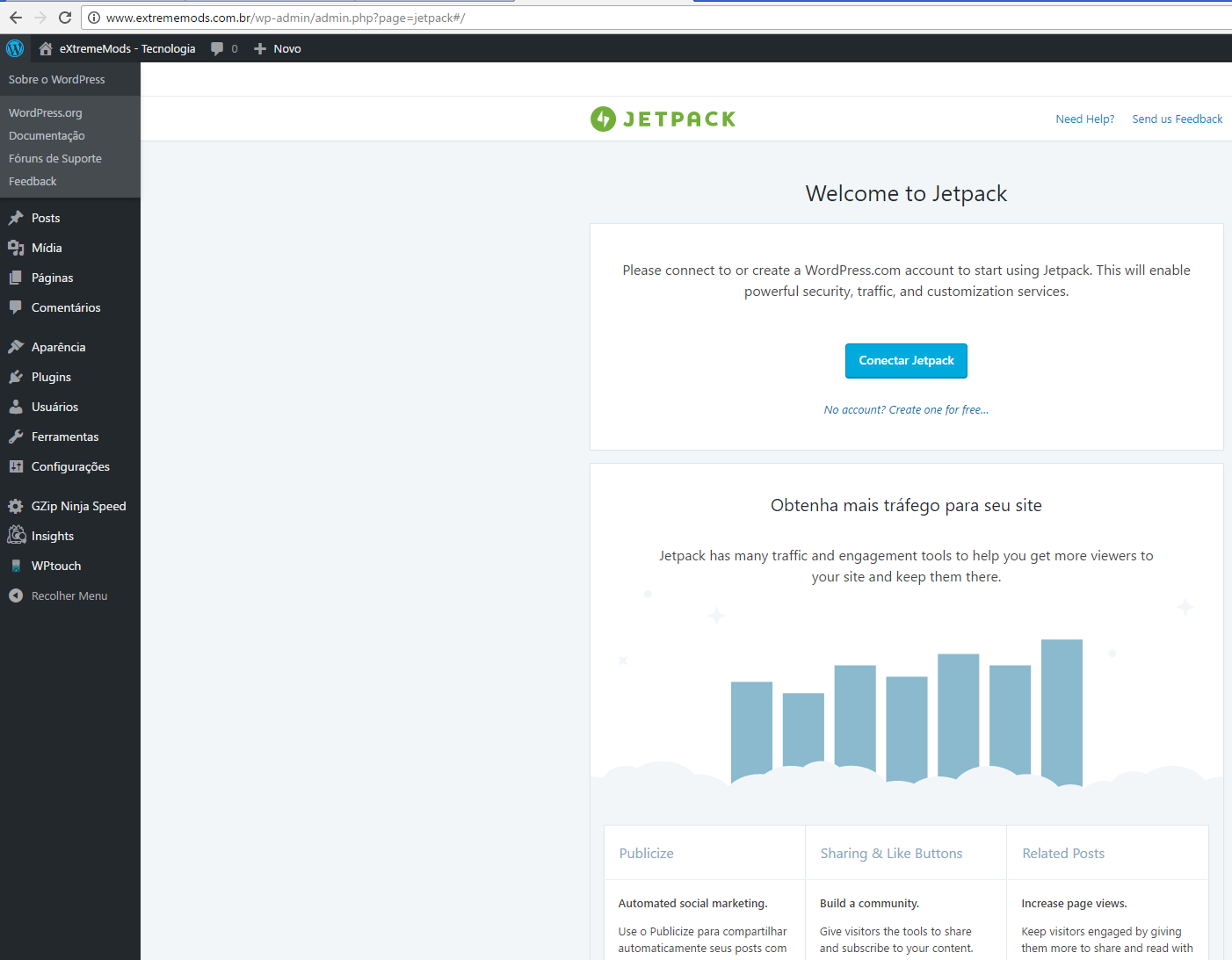The width and height of the screenshot is (1232, 960).
Task: Collapse sidebar via Recolher Menu
Action: tap(70, 595)
